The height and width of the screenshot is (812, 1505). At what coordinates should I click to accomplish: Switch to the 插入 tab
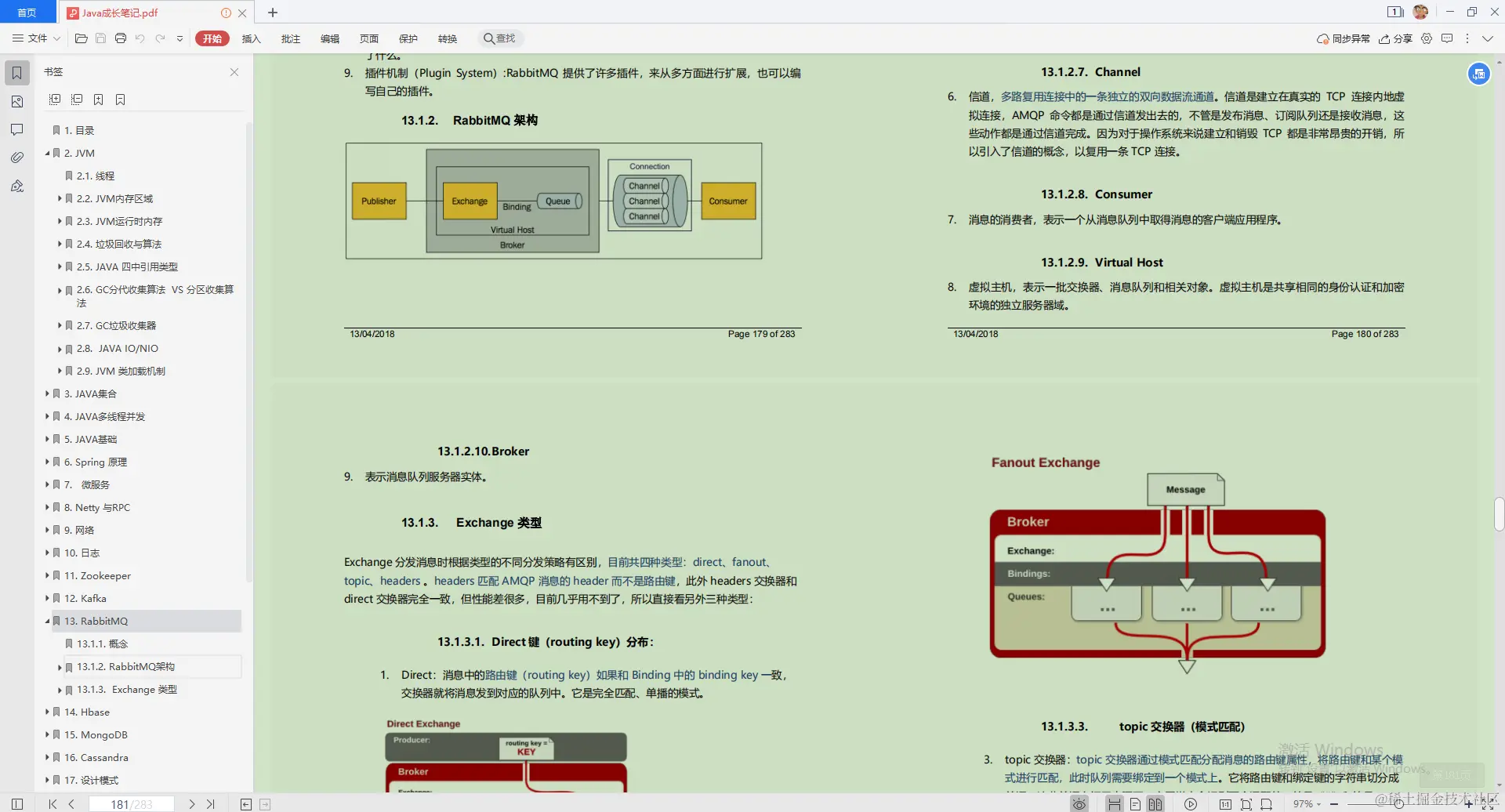251,38
